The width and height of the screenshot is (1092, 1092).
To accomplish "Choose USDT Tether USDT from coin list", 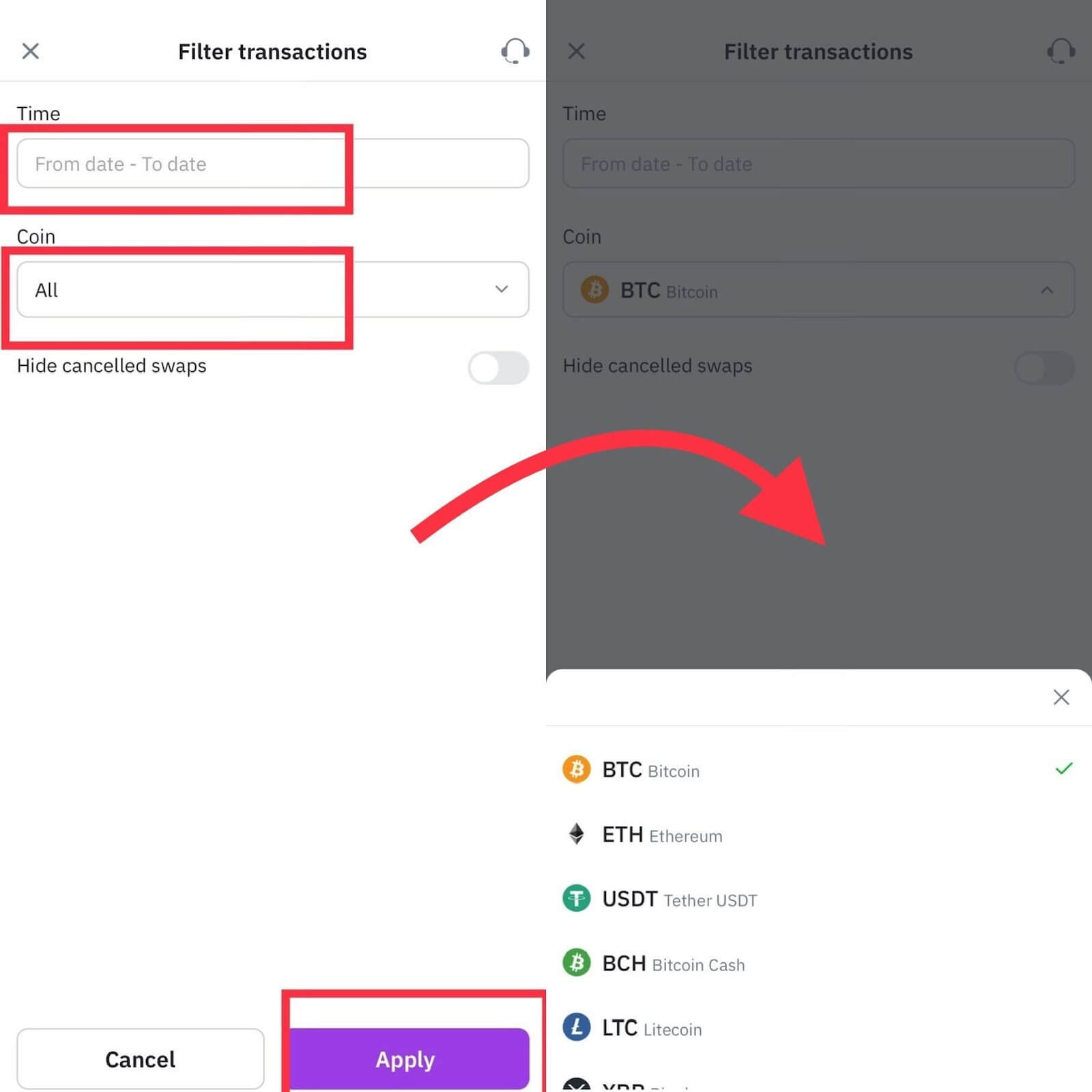I will coord(819,898).
